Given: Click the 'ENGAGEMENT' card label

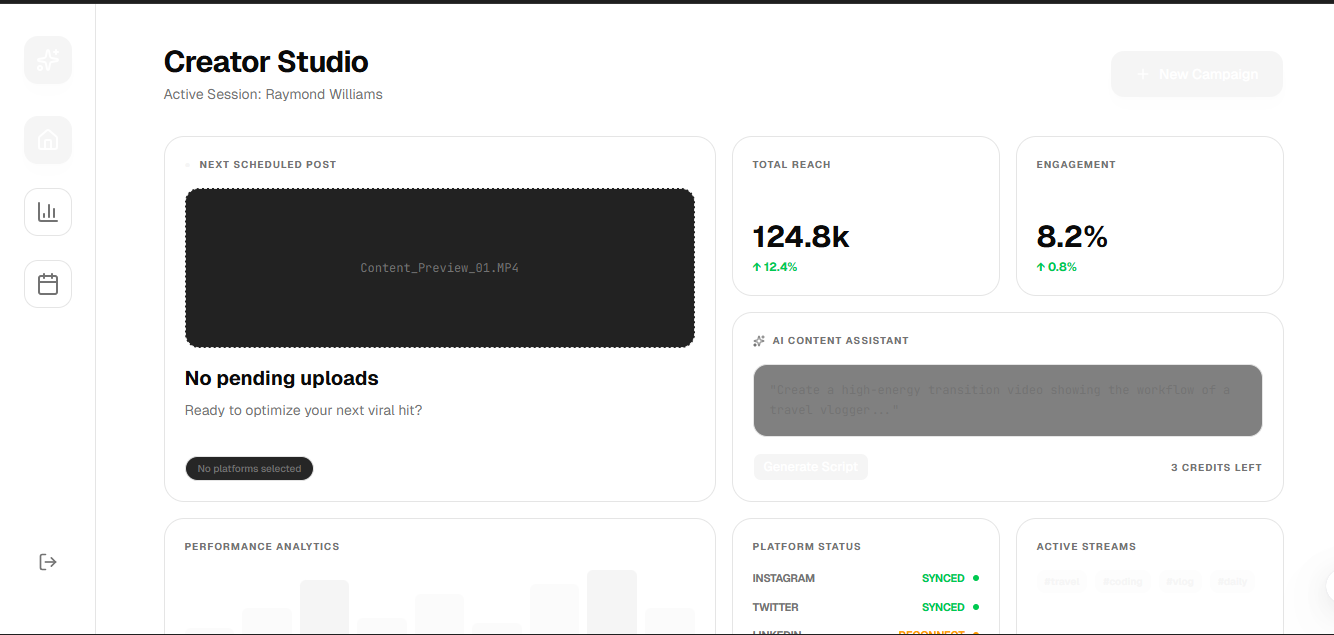Looking at the screenshot, I should coord(1076,164).
